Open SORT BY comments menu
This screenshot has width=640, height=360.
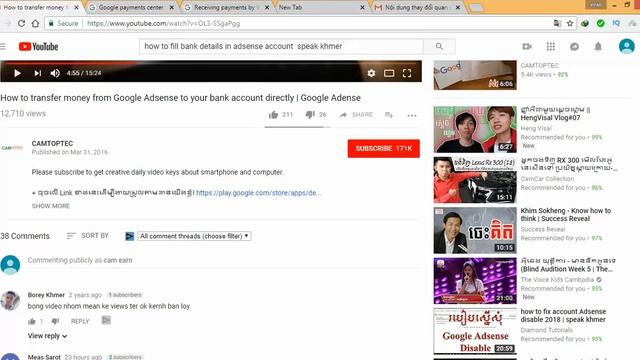click(x=88, y=236)
